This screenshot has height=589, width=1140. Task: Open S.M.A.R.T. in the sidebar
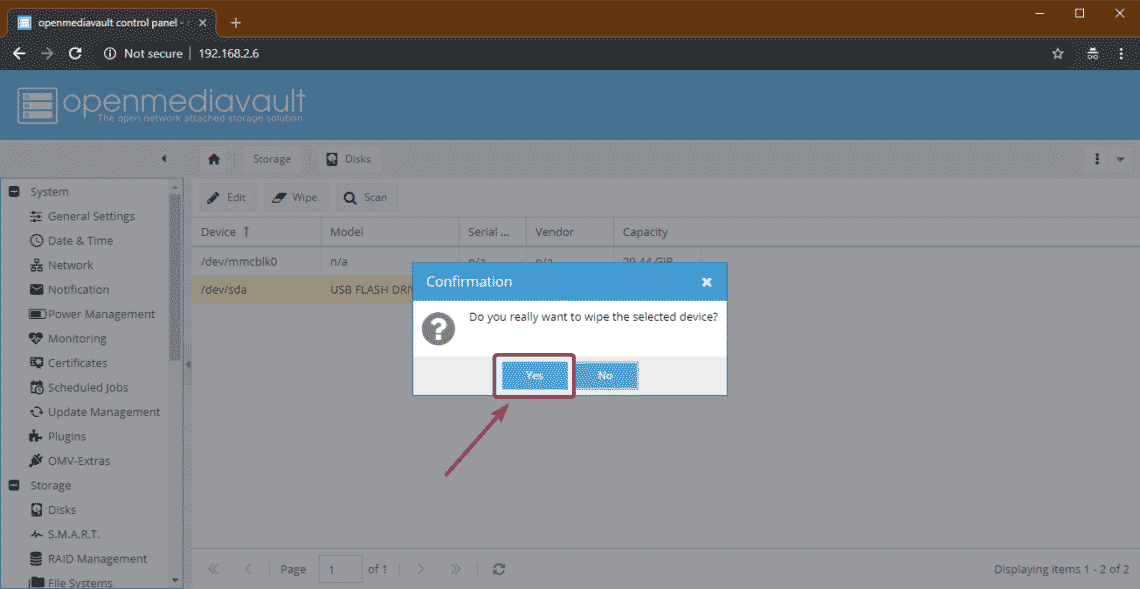73,534
